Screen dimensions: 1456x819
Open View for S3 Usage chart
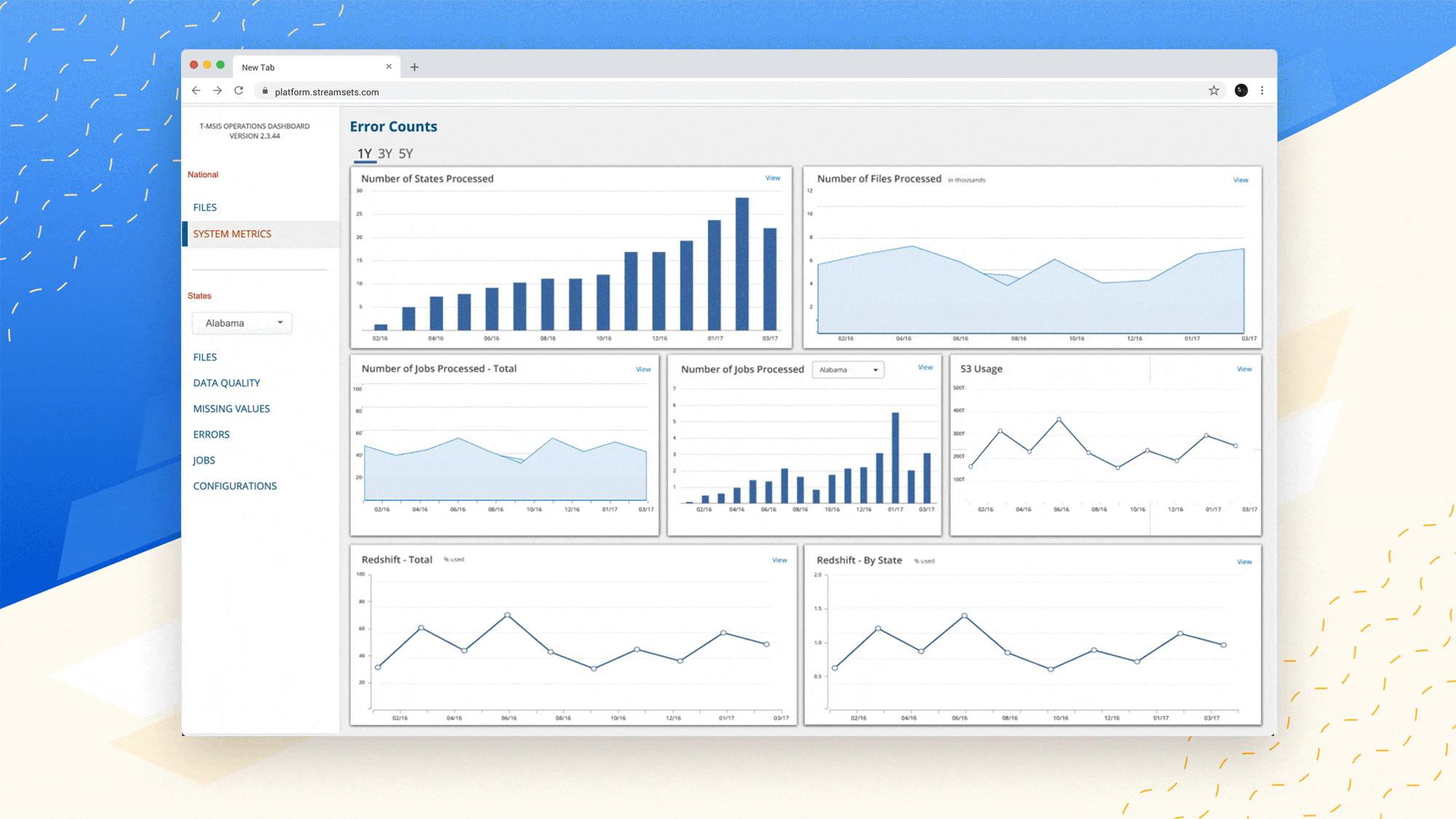tap(1244, 369)
